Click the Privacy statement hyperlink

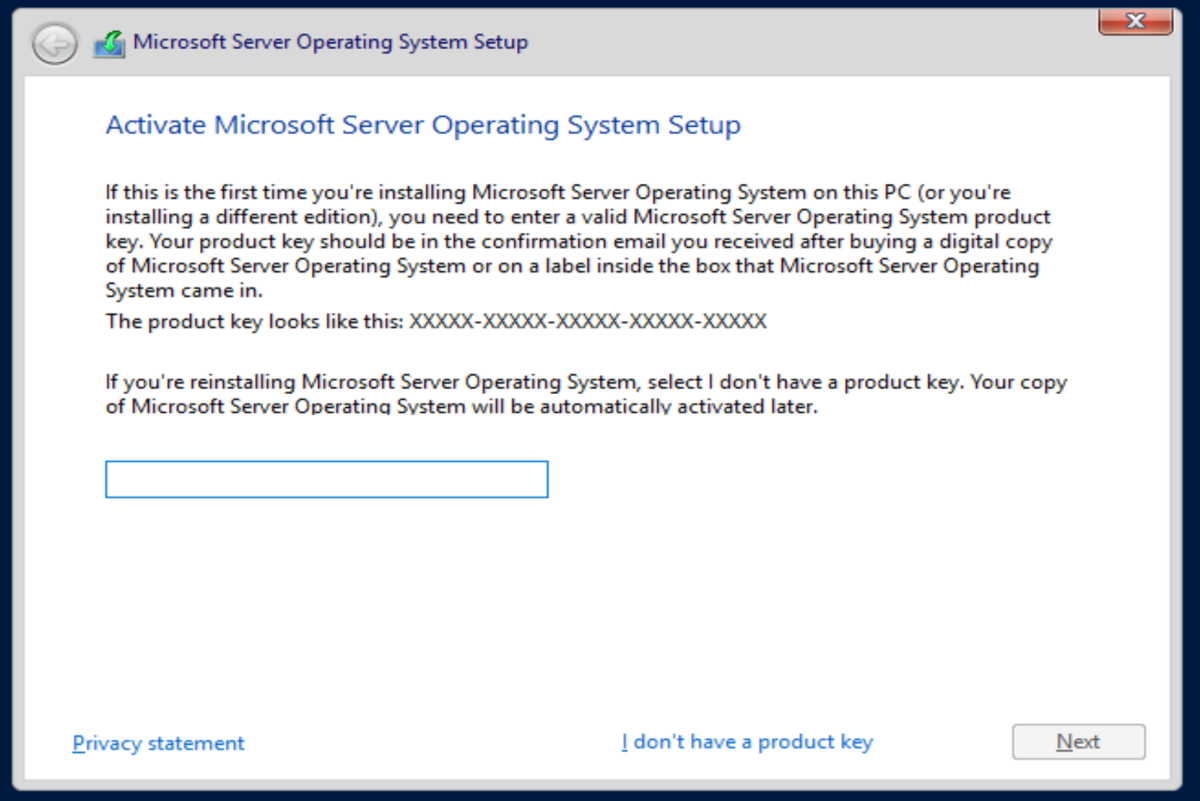[x=157, y=742]
